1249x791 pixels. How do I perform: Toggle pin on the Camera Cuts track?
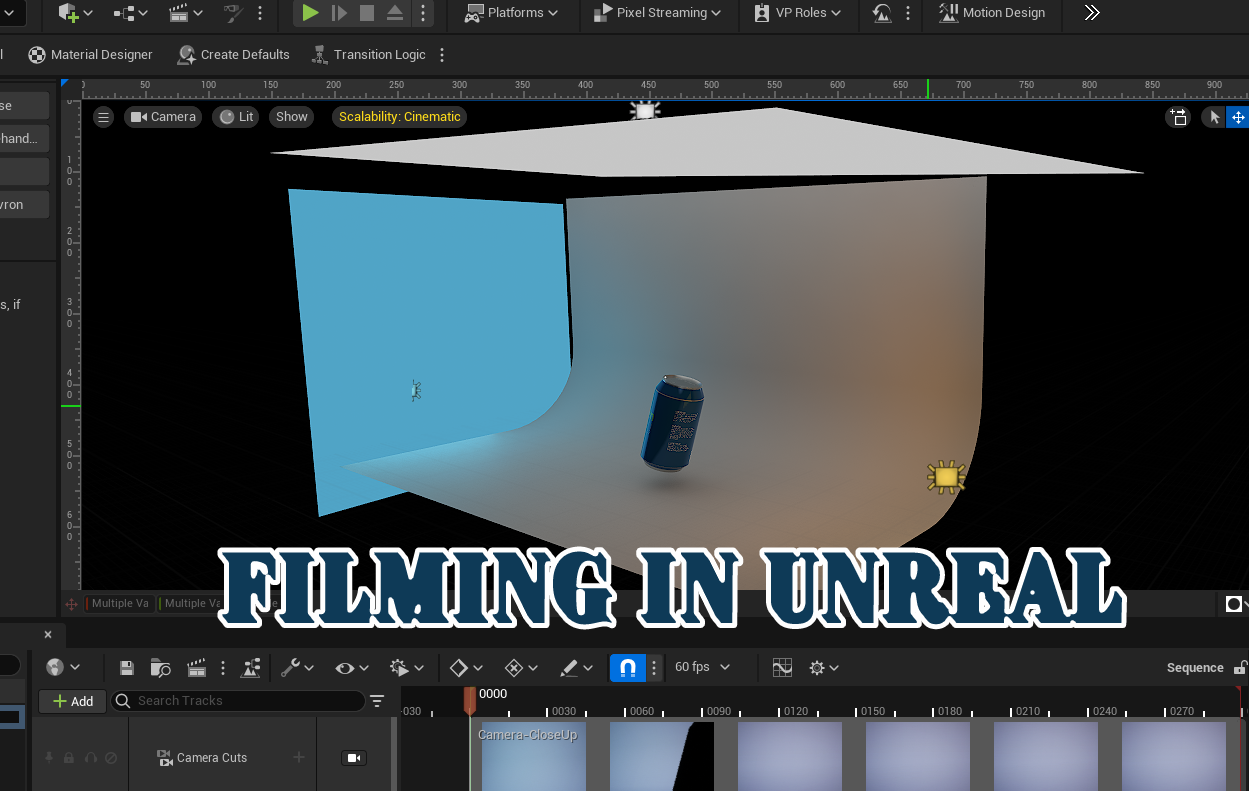pyautogui.click(x=49, y=758)
